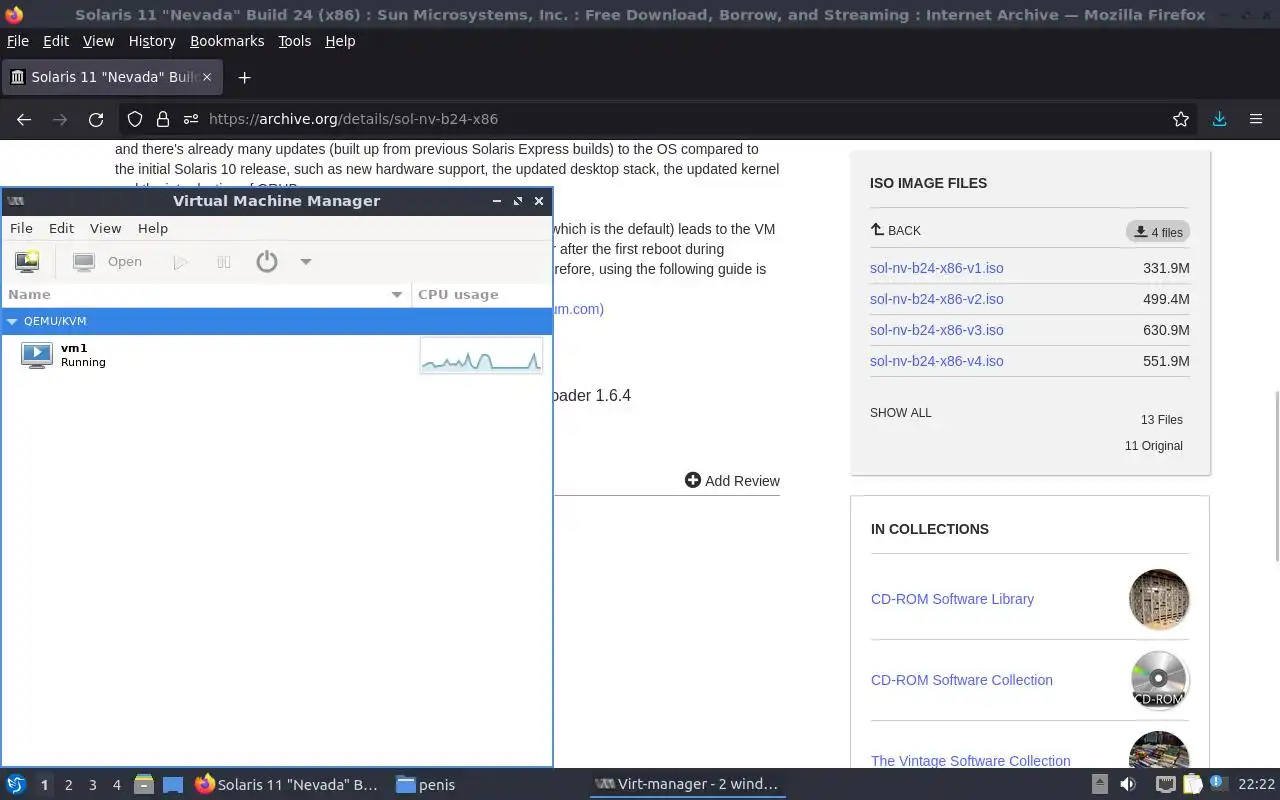The width and height of the screenshot is (1280, 800).
Task: Click the BACK link in ISO image files
Action: point(896,230)
